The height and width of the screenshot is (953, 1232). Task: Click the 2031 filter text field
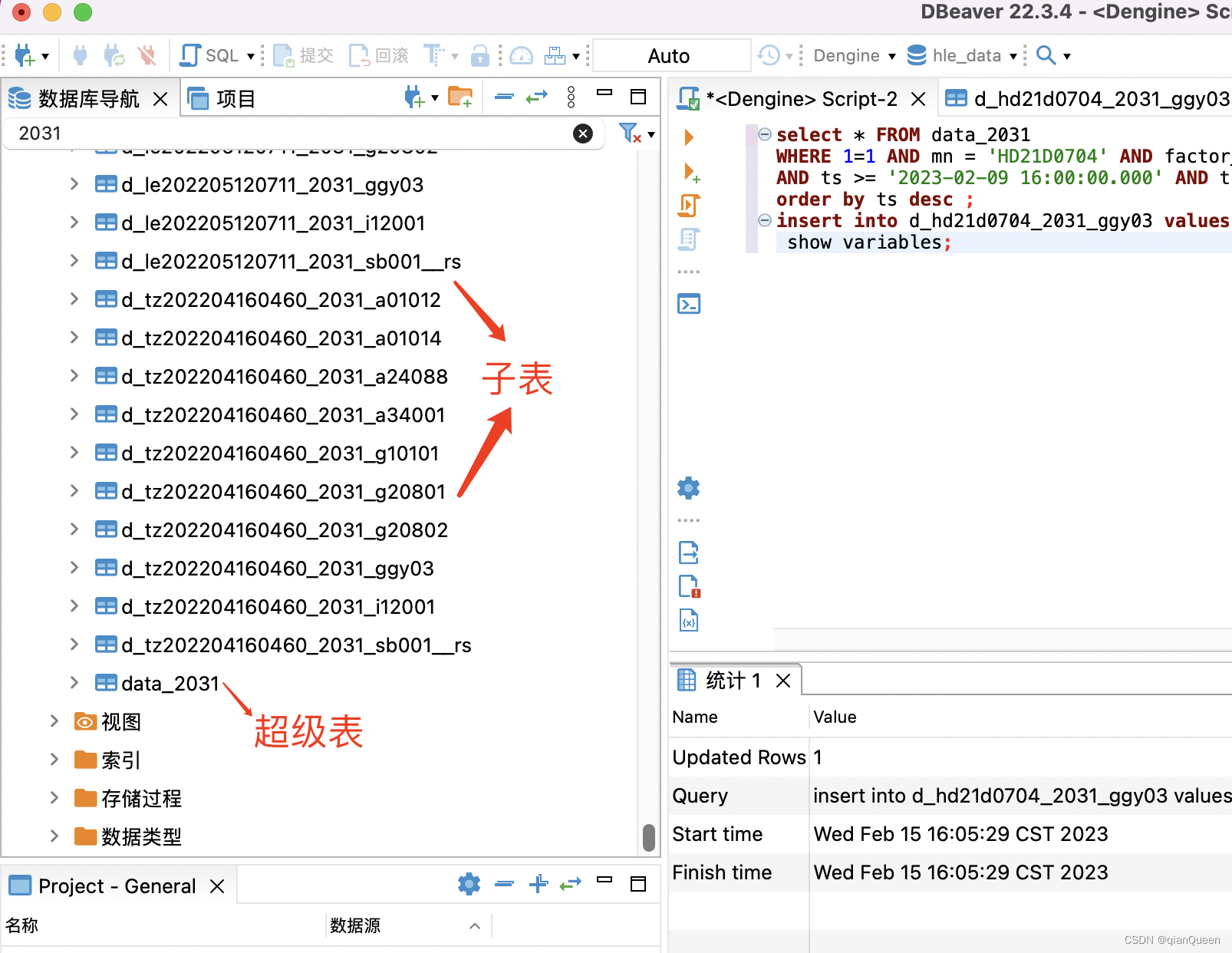click(292, 134)
